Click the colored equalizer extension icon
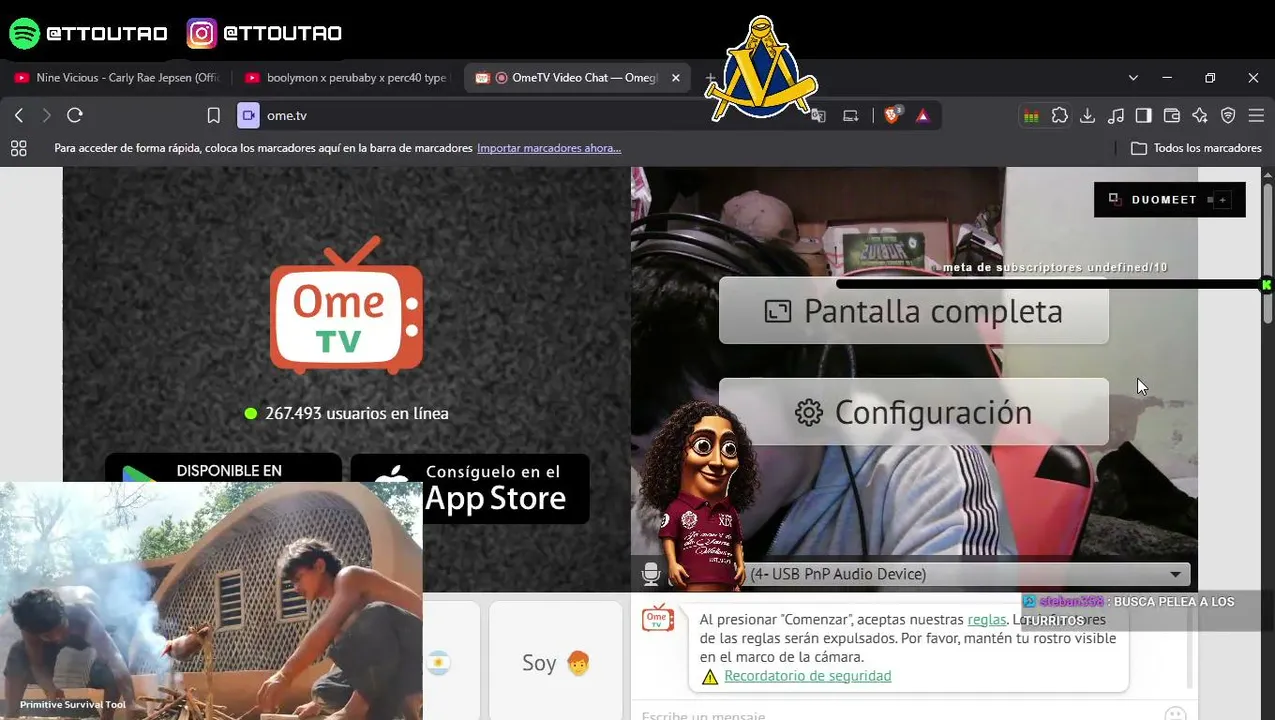 [1031, 116]
